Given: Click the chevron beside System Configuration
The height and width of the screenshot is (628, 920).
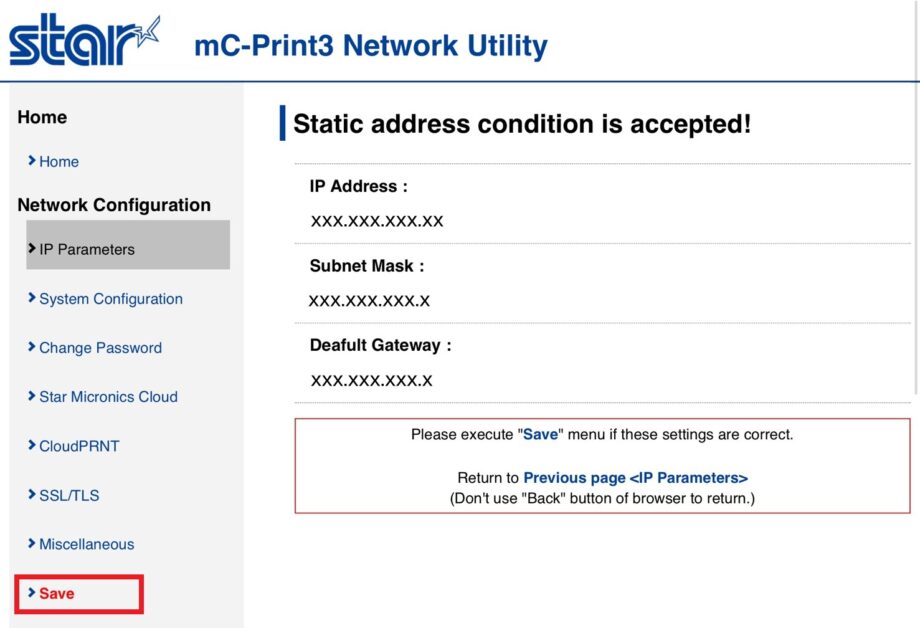Looking at the screenshot, I should click(32, 298).
